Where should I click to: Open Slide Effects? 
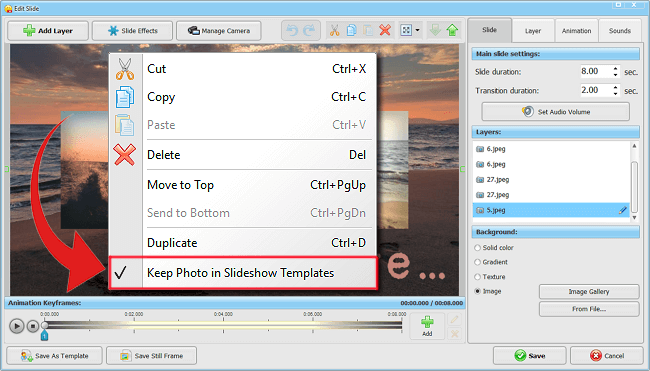[132, 31]
